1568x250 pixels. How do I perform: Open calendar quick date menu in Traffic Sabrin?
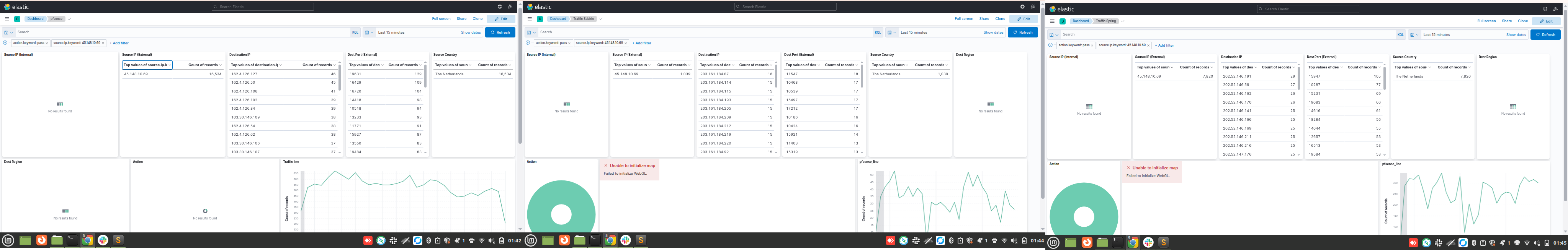[891, 32]
